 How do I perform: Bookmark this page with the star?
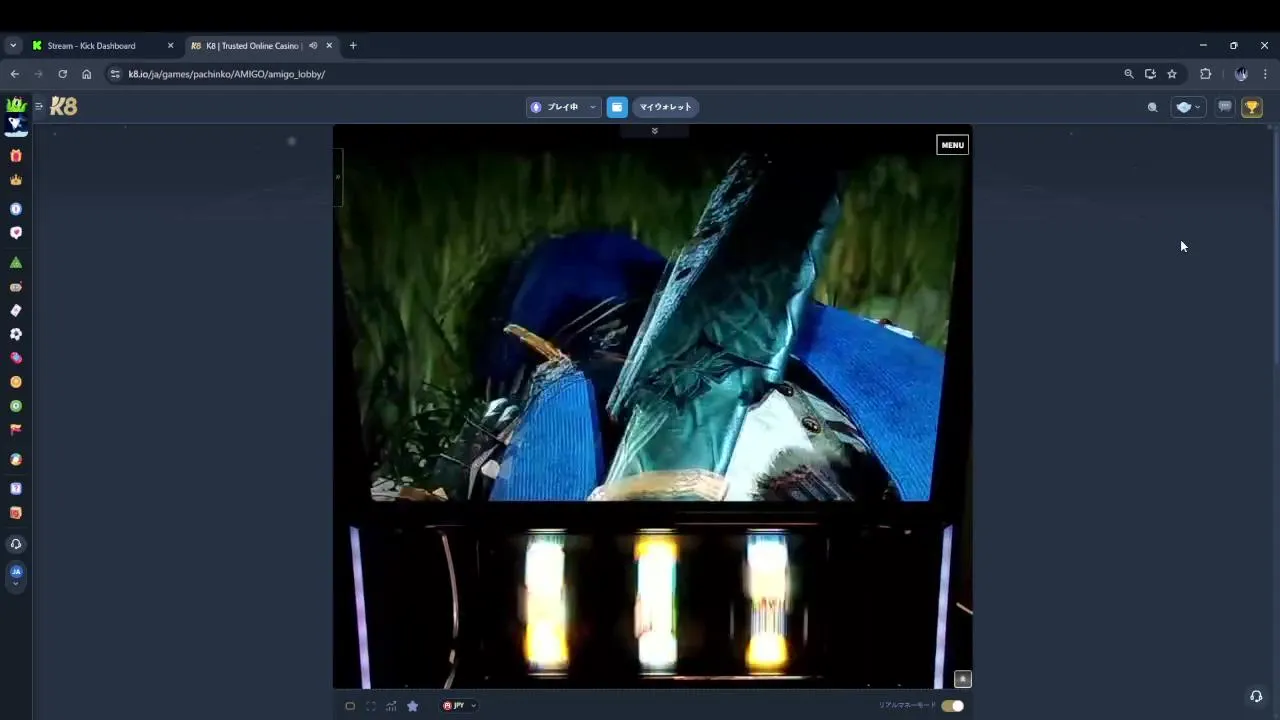(1172, 74)
